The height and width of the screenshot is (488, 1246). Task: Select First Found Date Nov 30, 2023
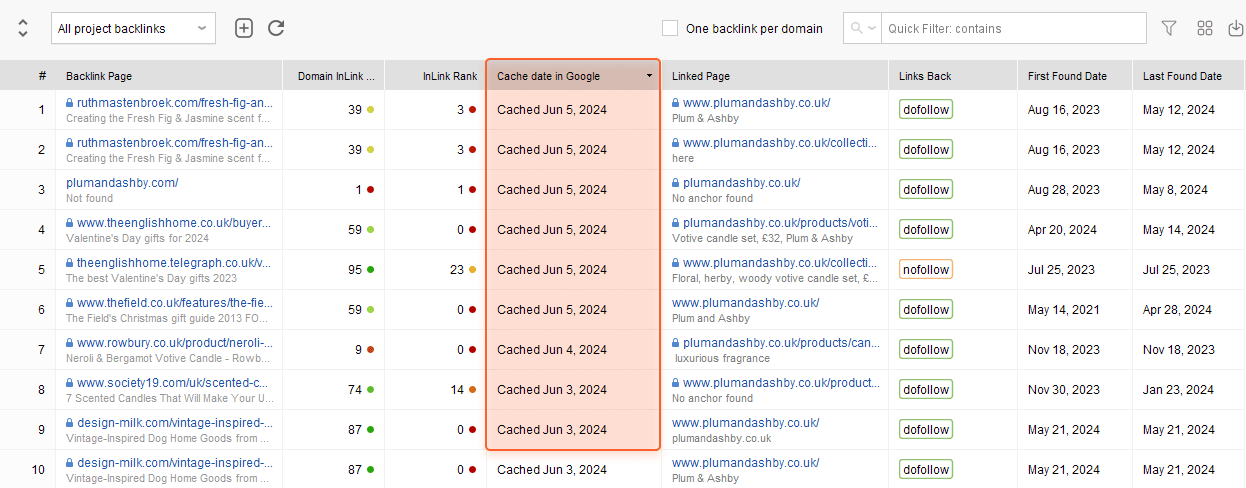[x=1064, y=389]
